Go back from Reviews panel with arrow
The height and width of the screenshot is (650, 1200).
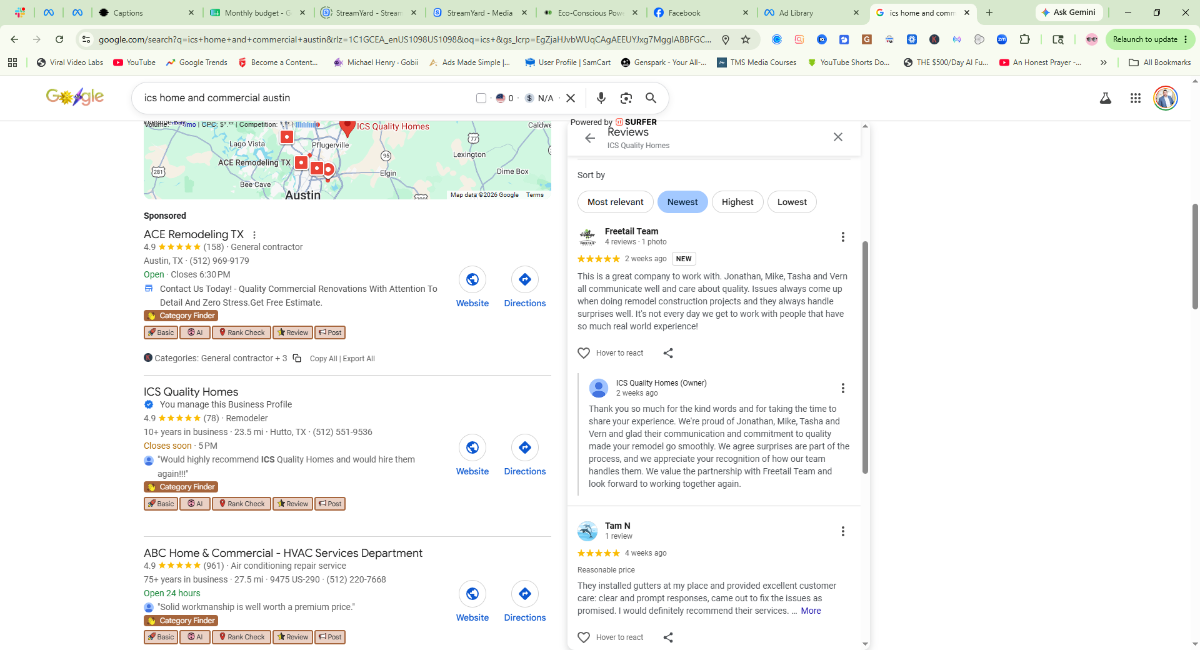click(x=590, y=138)
